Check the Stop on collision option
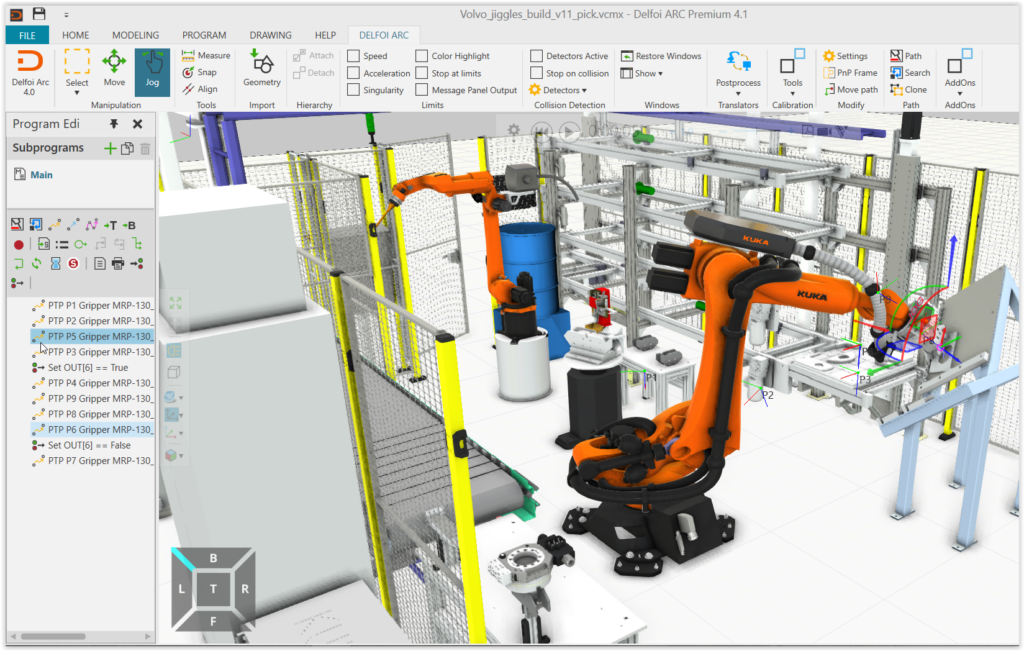Screen dimensions: 1024x651 (537, 74)
